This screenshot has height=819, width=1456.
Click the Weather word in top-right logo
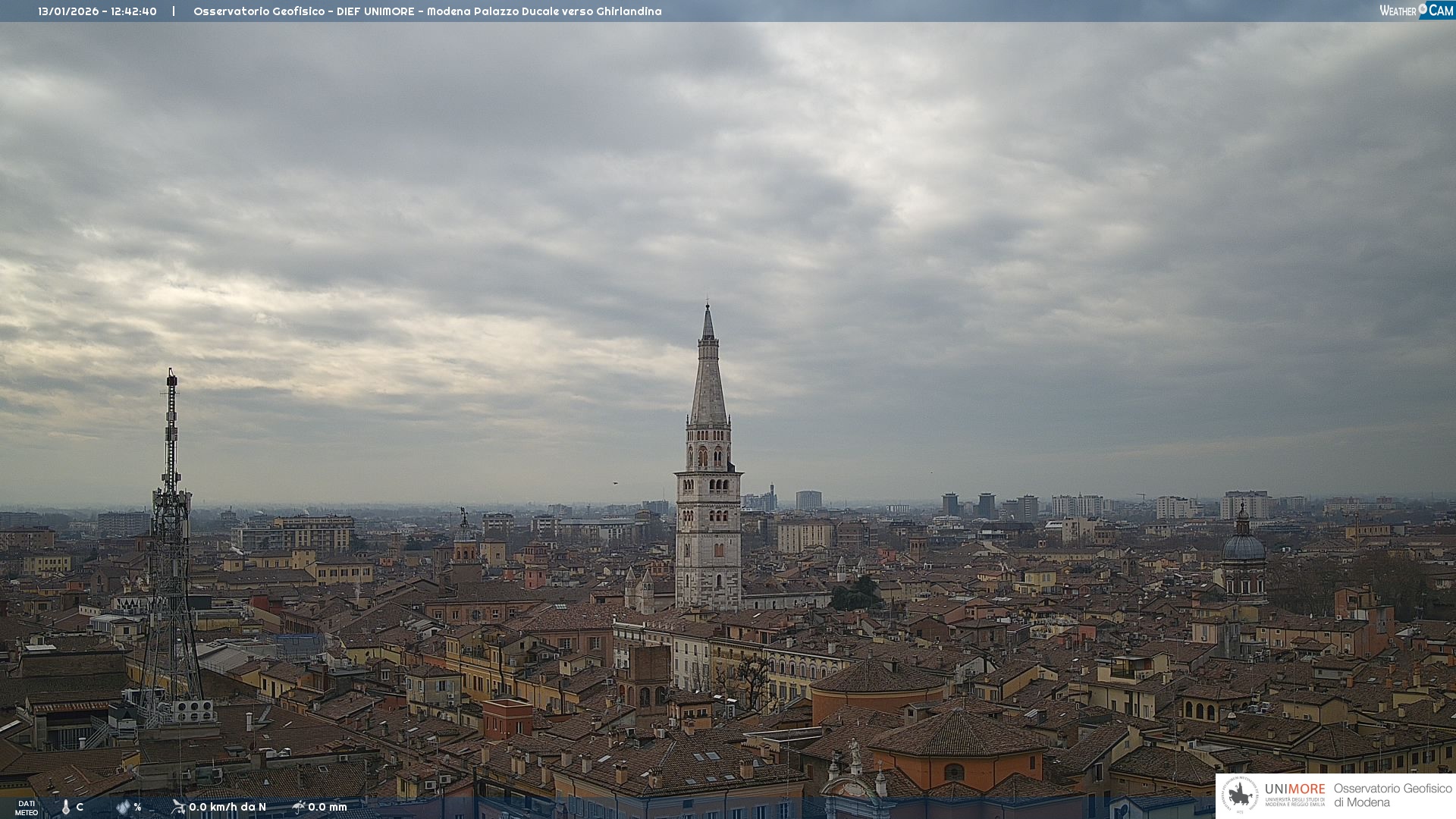(x=1398, y=11)
